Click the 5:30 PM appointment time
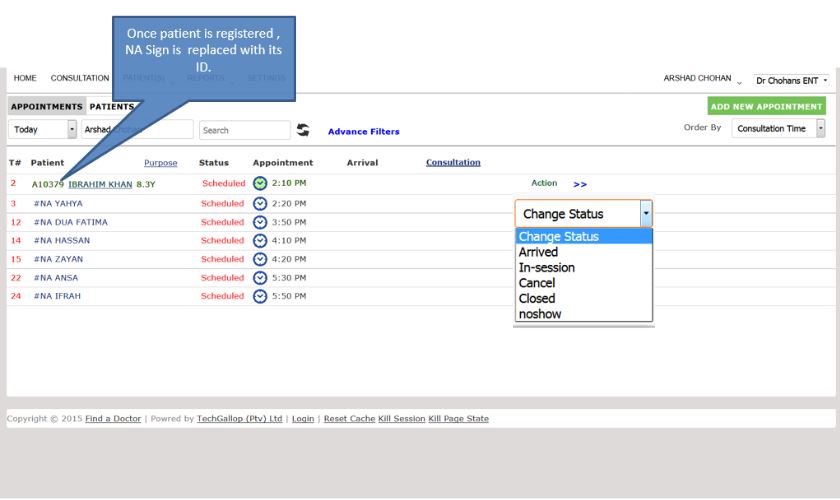Screen dimensions: 840x500 [289, 278]
